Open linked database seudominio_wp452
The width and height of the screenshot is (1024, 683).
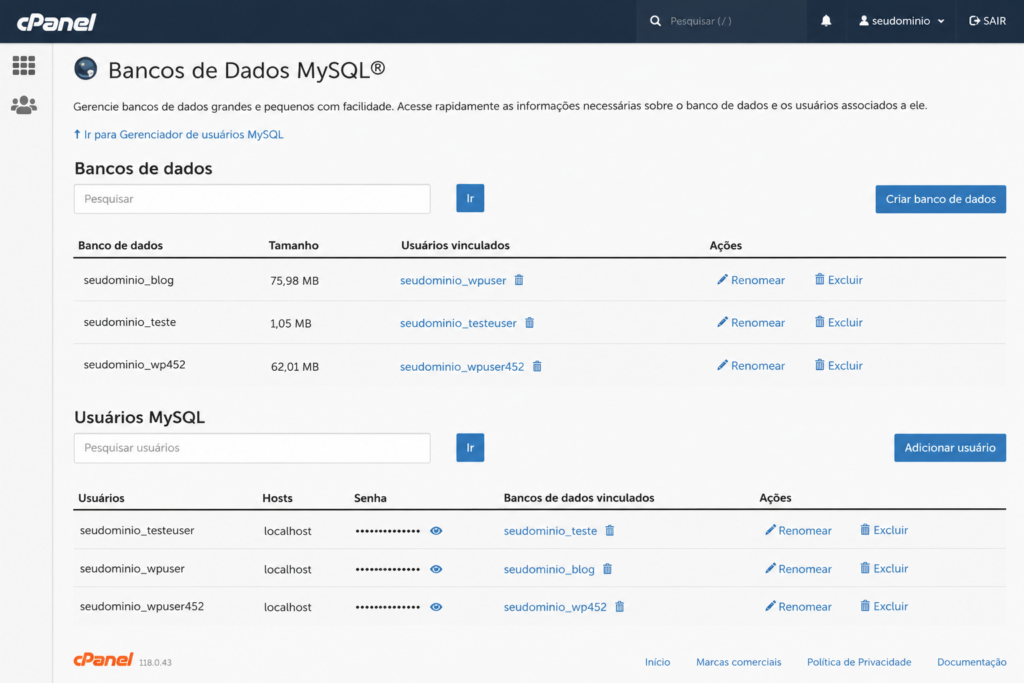point(555,607)
